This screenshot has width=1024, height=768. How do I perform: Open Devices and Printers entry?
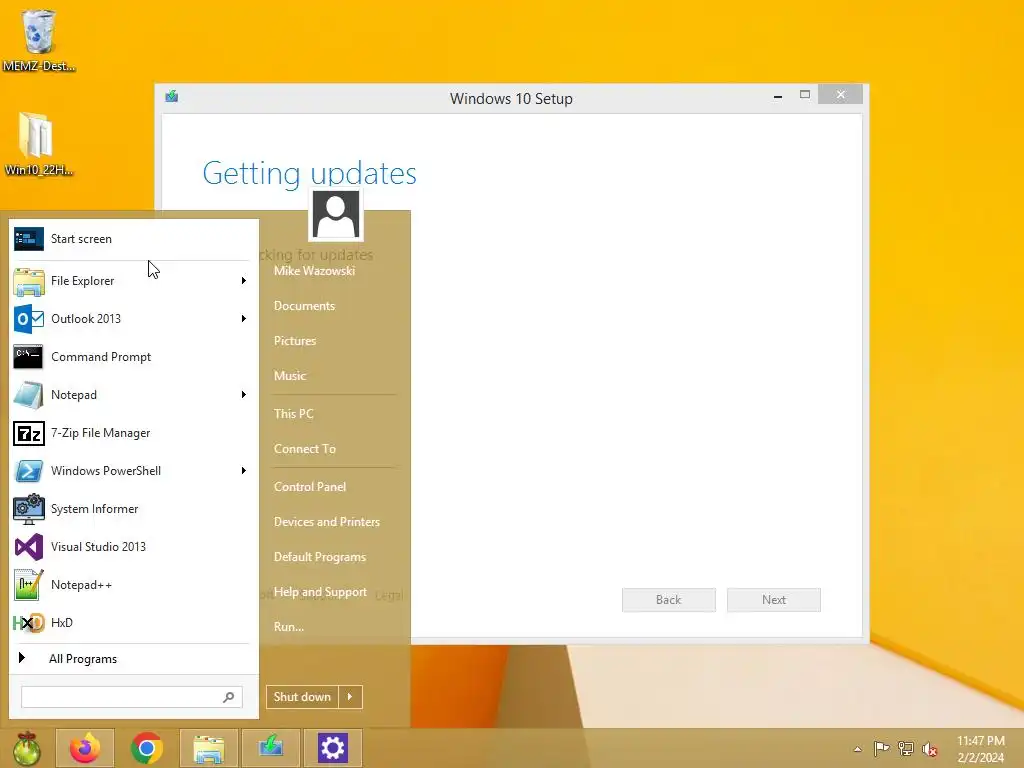click(x=327, y=522)
